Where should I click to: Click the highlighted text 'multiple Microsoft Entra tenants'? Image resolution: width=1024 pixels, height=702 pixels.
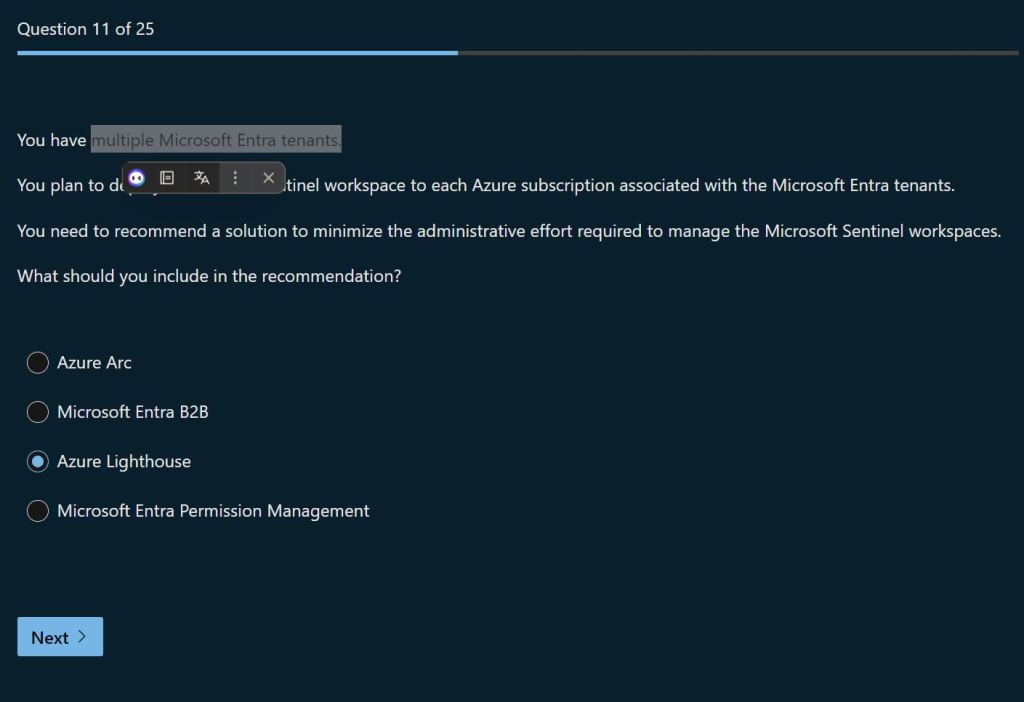(x=216, y=140)
